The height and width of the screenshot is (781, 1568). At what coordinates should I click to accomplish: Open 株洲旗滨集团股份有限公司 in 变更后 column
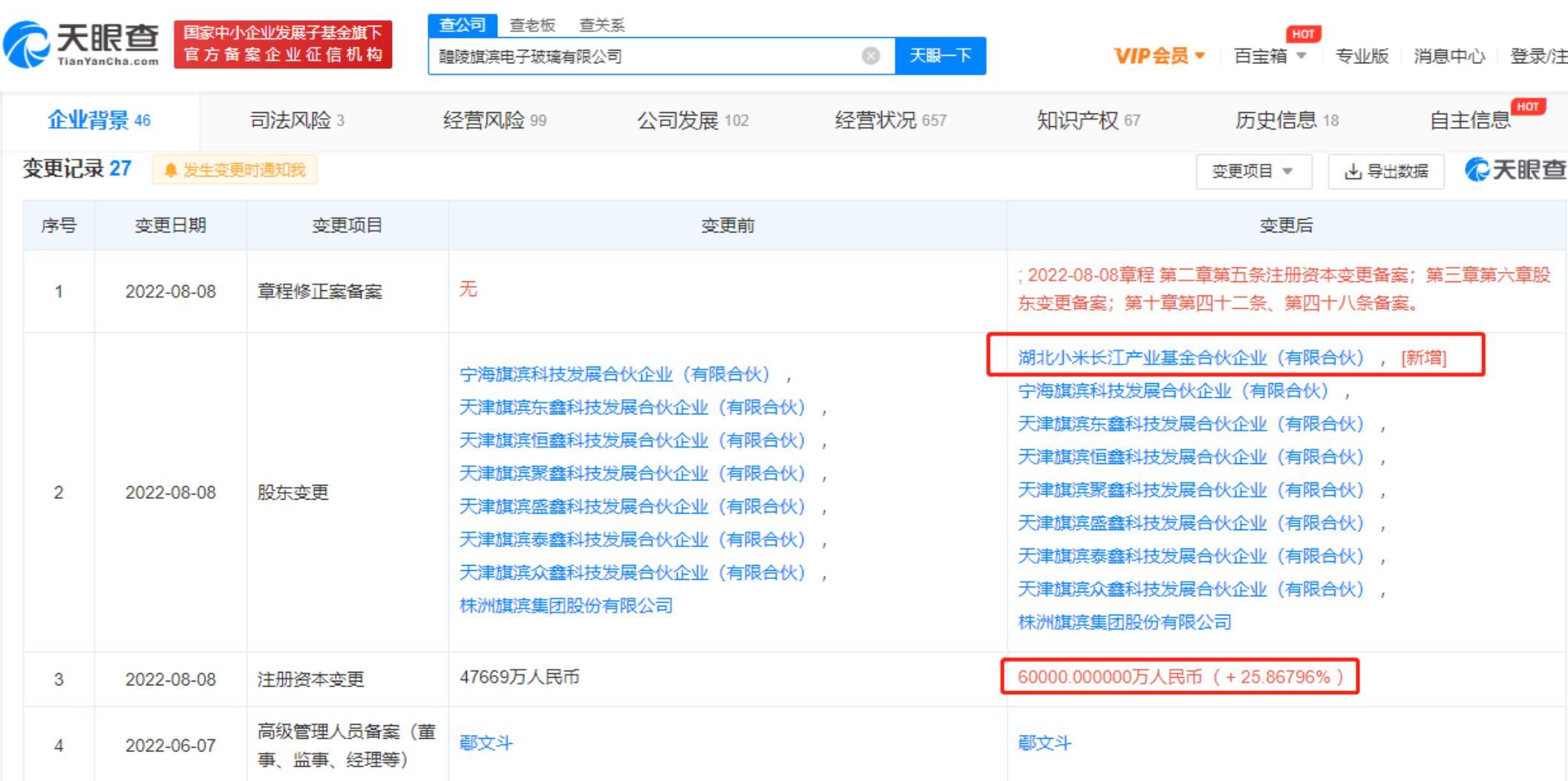[1124, 622]
